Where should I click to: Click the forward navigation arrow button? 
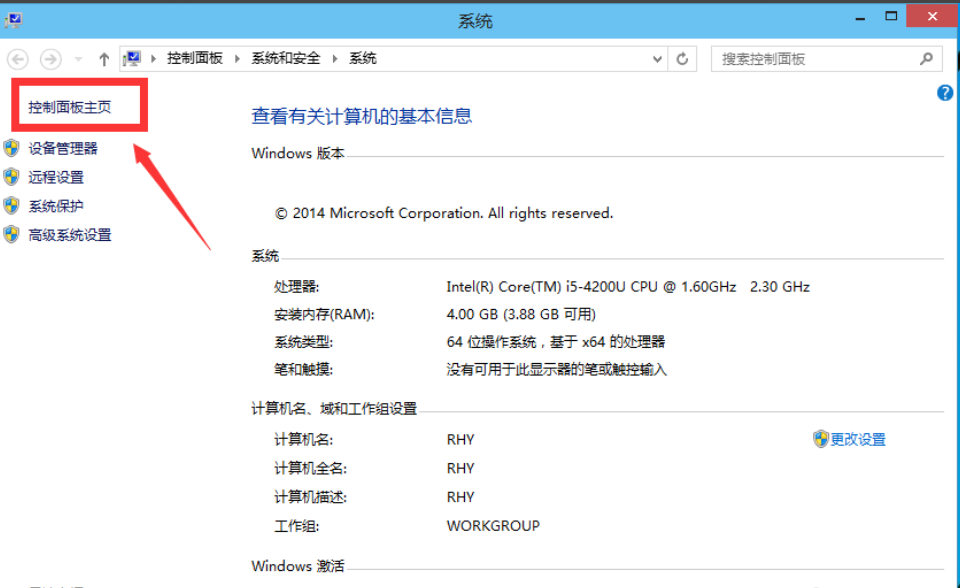(50, 59)
